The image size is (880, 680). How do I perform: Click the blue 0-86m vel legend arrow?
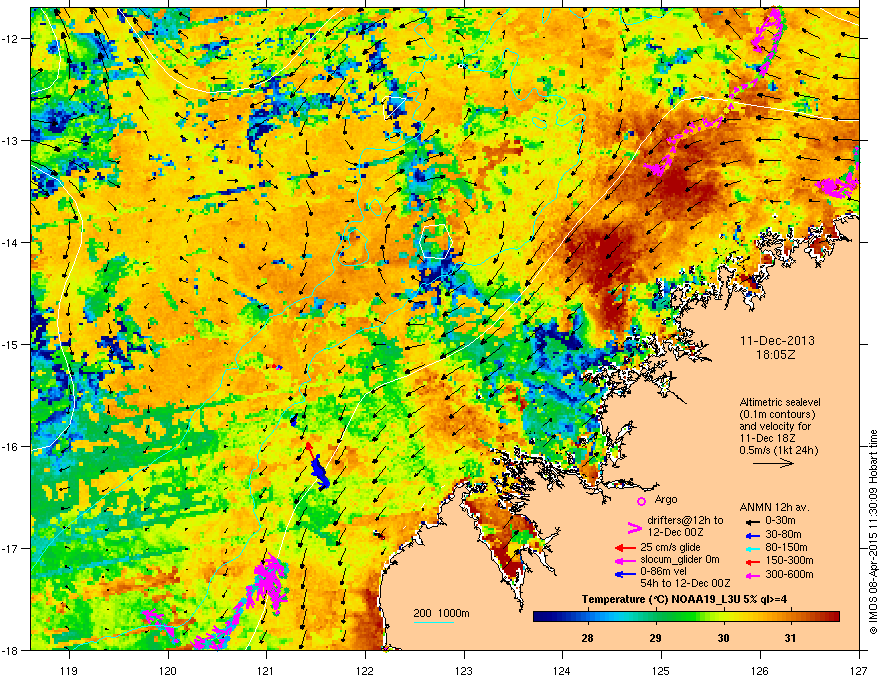pos(624,574)
